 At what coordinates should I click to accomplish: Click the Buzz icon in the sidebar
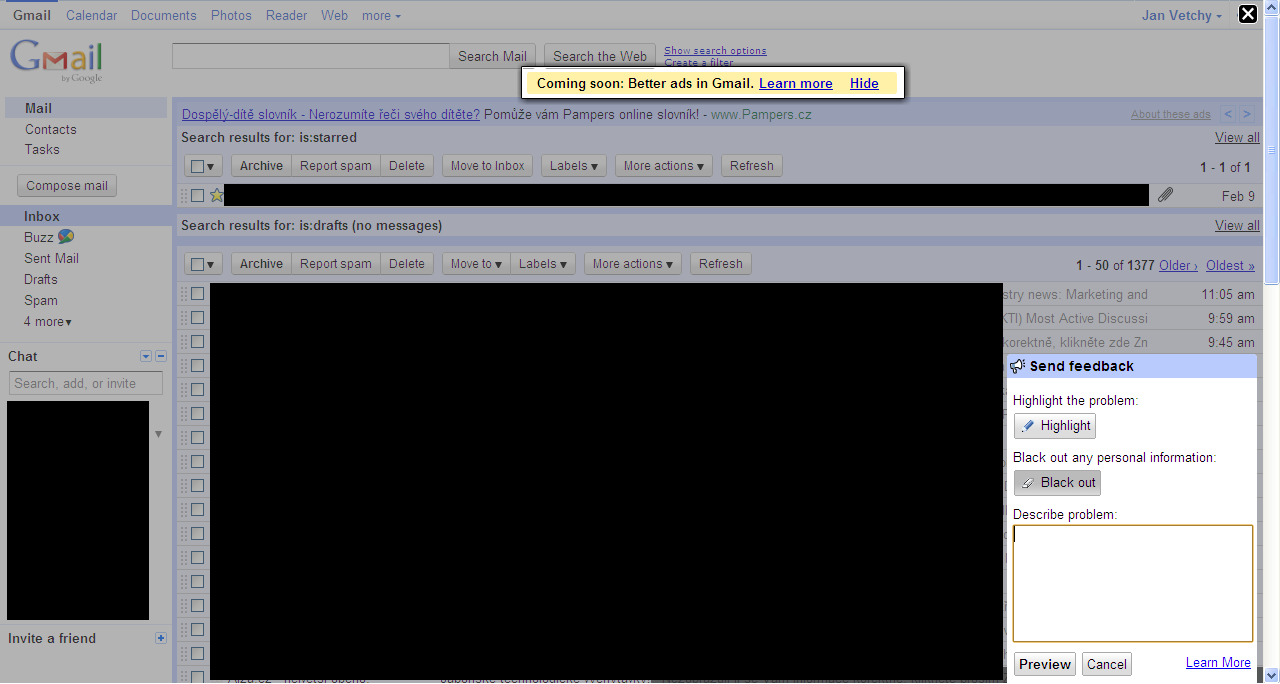[66, 237]
